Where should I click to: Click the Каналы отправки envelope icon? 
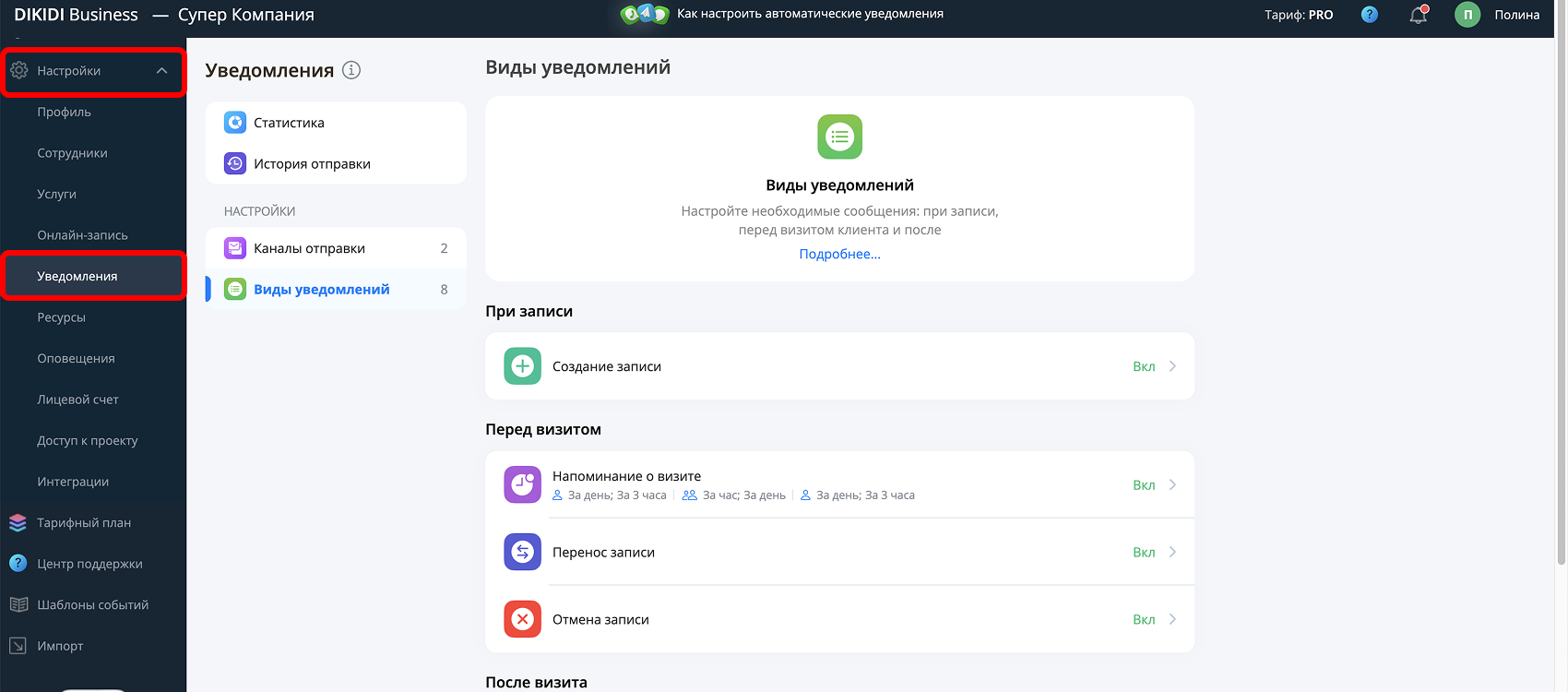235,248
